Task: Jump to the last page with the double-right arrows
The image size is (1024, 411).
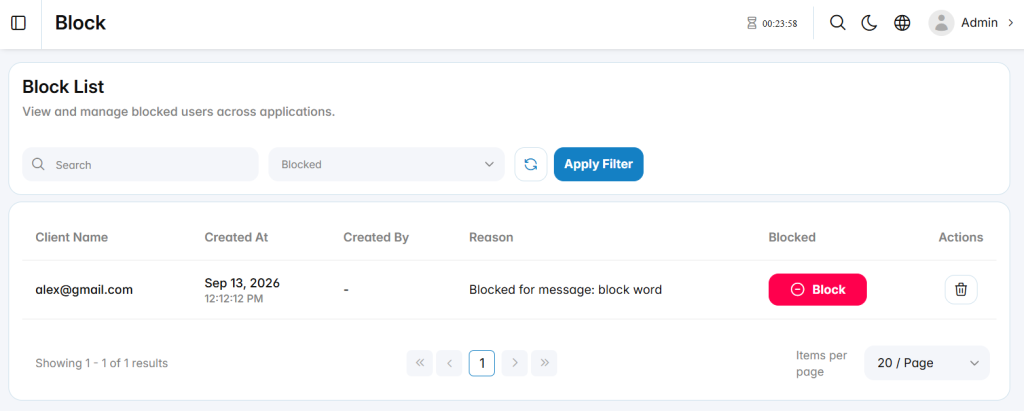Action: [544, 363]
